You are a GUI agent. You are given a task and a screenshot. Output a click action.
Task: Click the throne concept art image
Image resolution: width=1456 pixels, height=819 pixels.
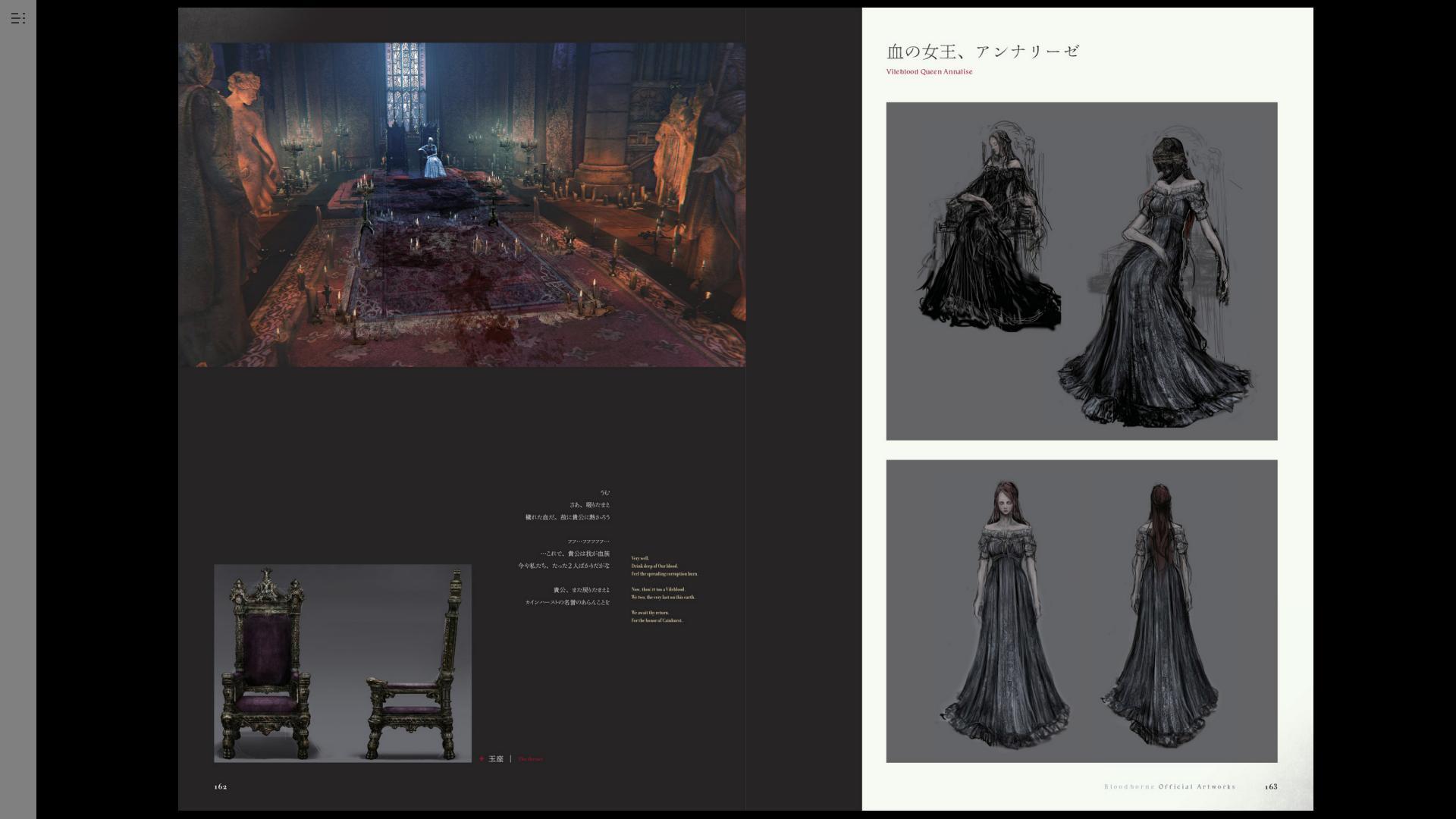pyautogui.click(x=343, y=664)
